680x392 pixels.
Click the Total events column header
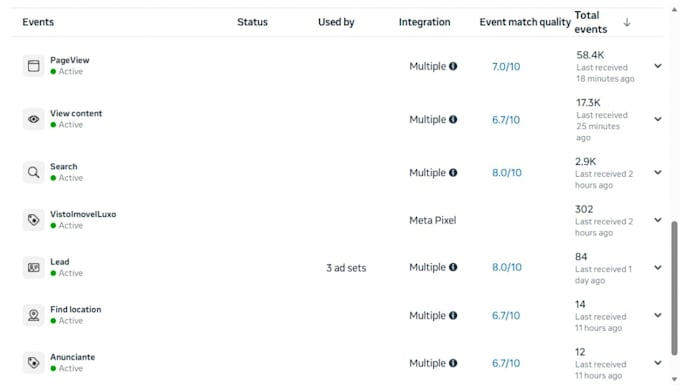pyautogui.click(x=591, y=22)
